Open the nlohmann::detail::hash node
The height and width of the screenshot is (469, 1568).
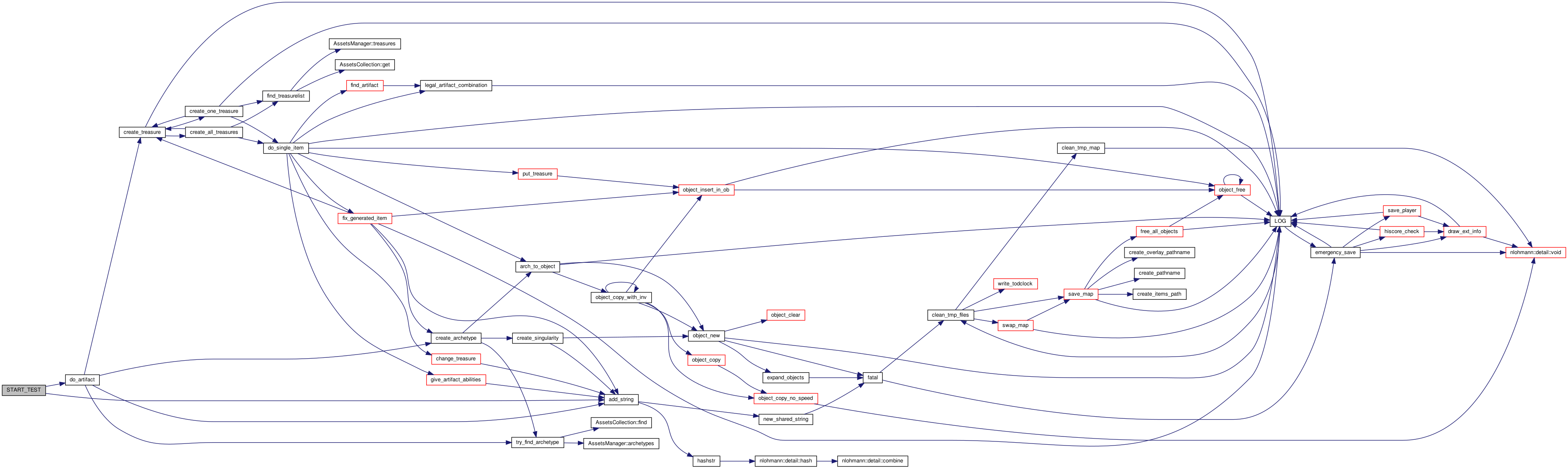pos(786,461)
